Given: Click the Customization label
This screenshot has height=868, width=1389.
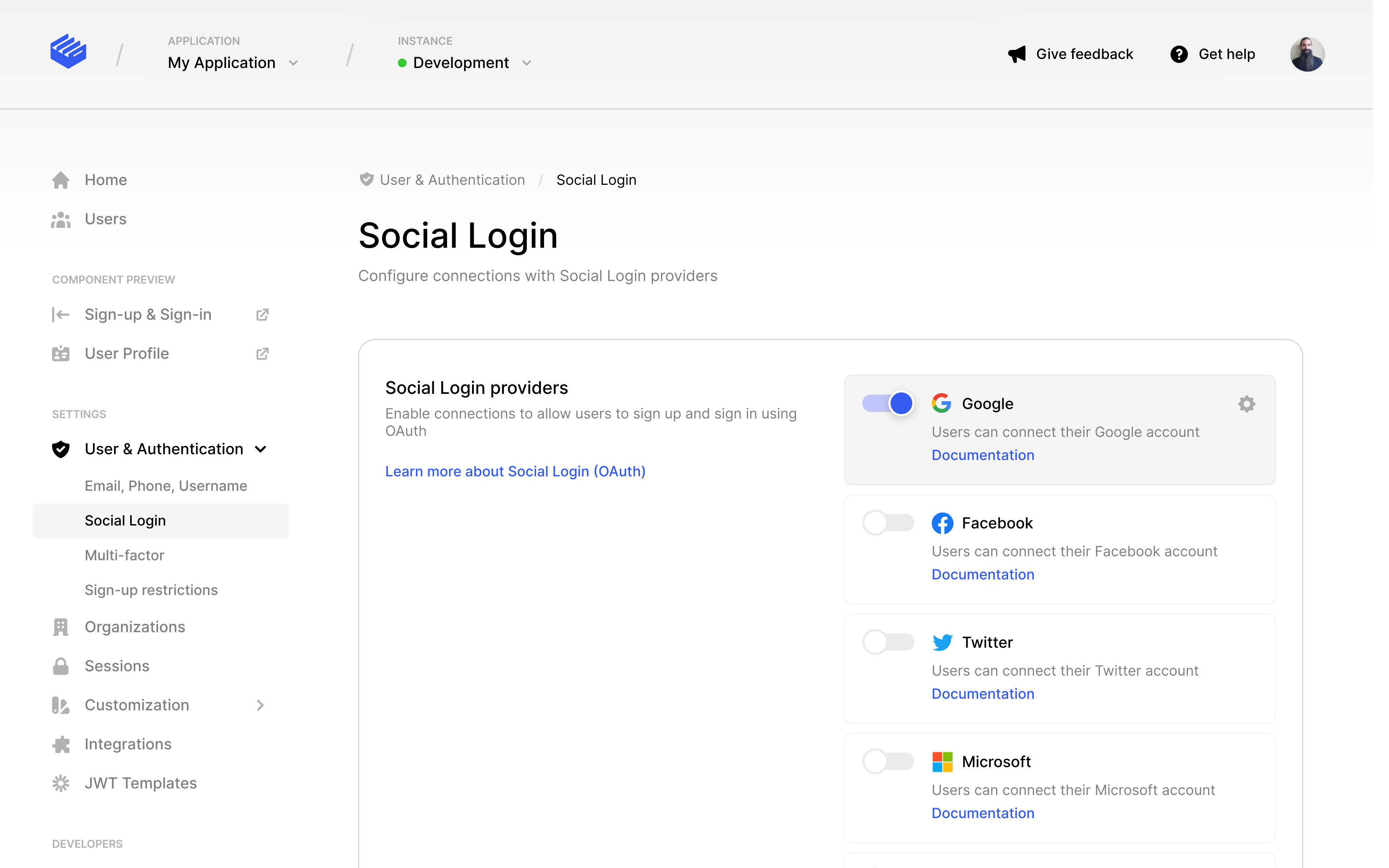Looking at the screenshot, I should coord(137,705).
